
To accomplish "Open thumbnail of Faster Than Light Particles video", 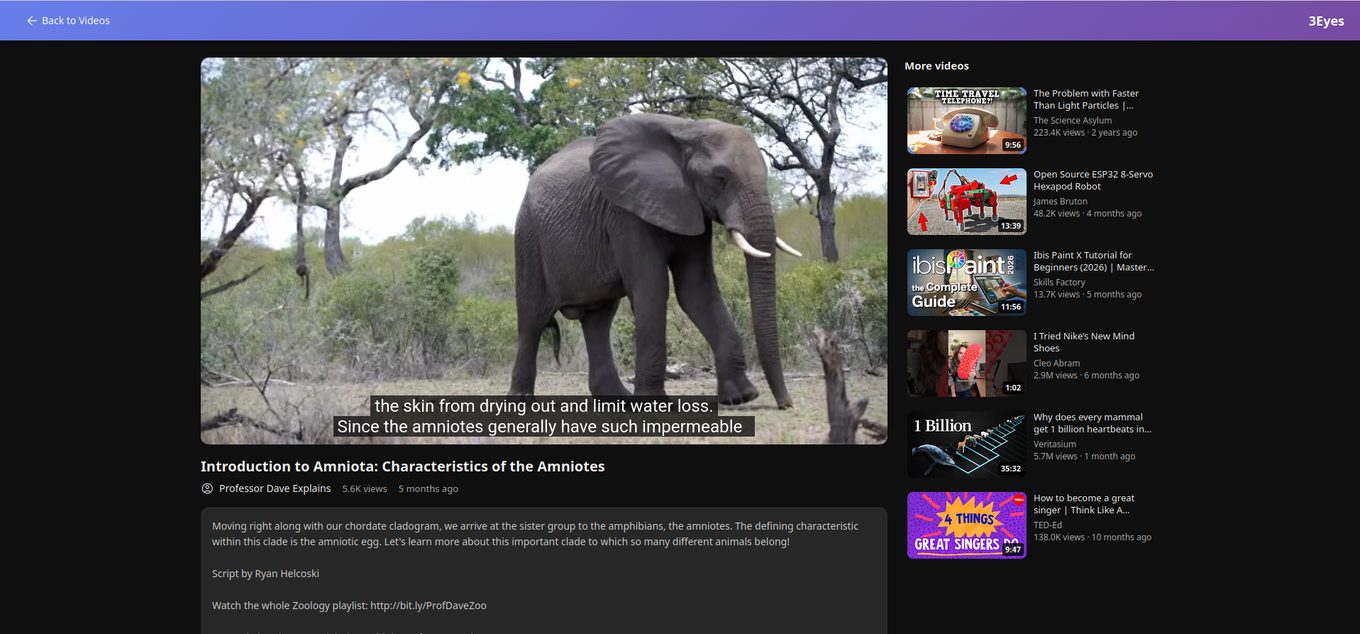I will tap(966, 120).
